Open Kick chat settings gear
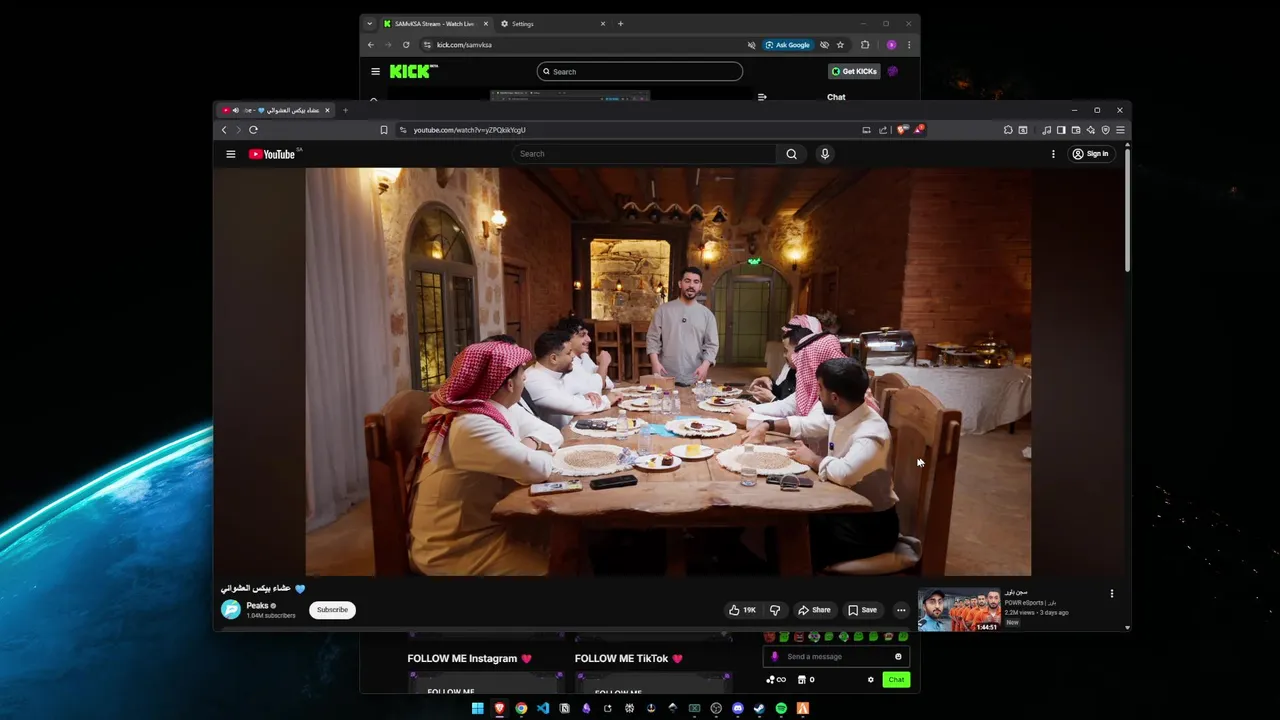The width and height of the screenshot is (1280, 720). click(x=870, y=680)
